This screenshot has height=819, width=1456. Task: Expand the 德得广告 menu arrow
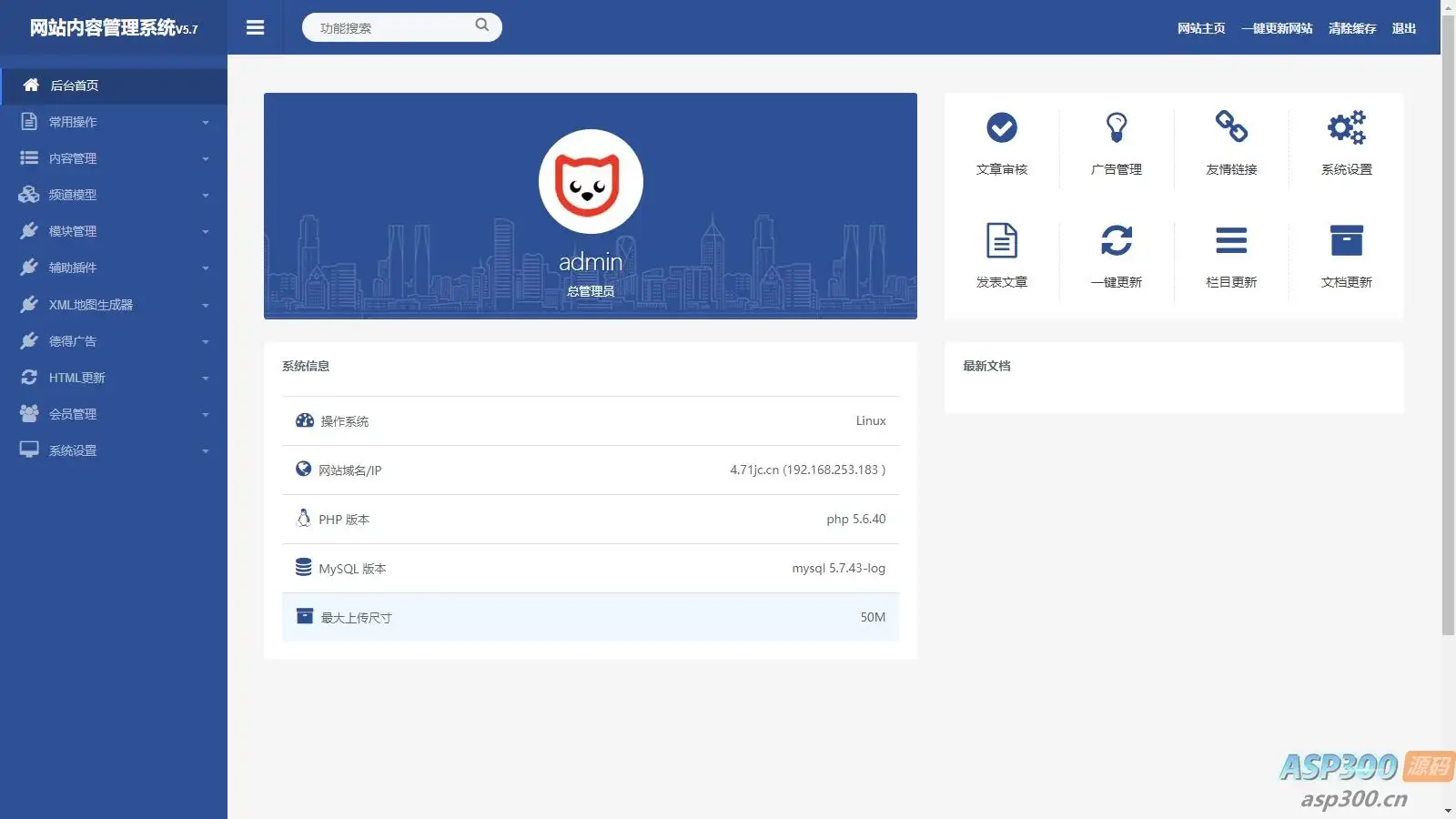(206, 341)
